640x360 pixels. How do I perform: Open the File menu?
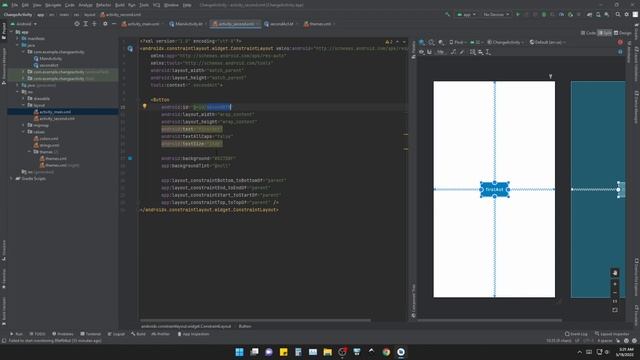coord(15,5)
